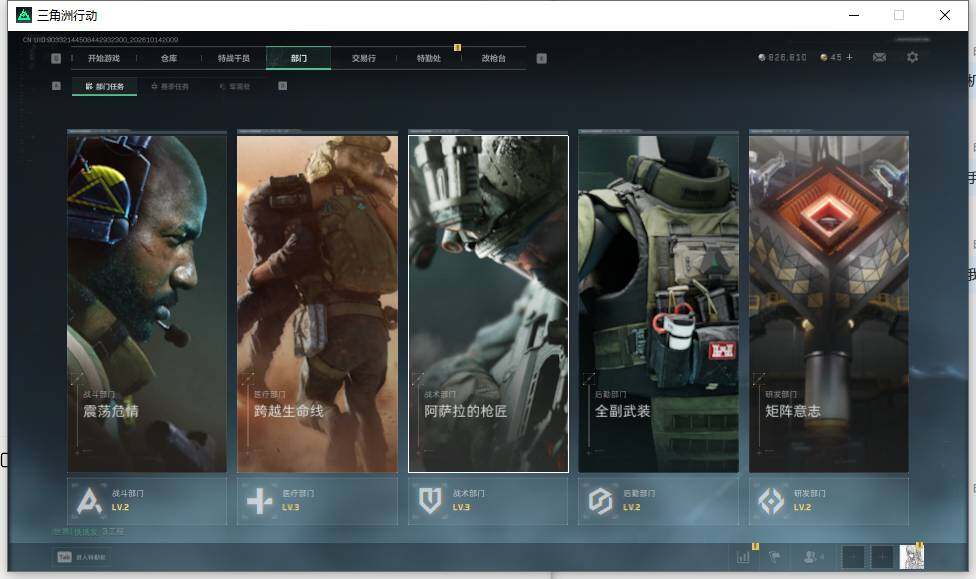Open the 改枪台 tab
The width and height of the screenshot is (976, 579).
tap(494, 58)
